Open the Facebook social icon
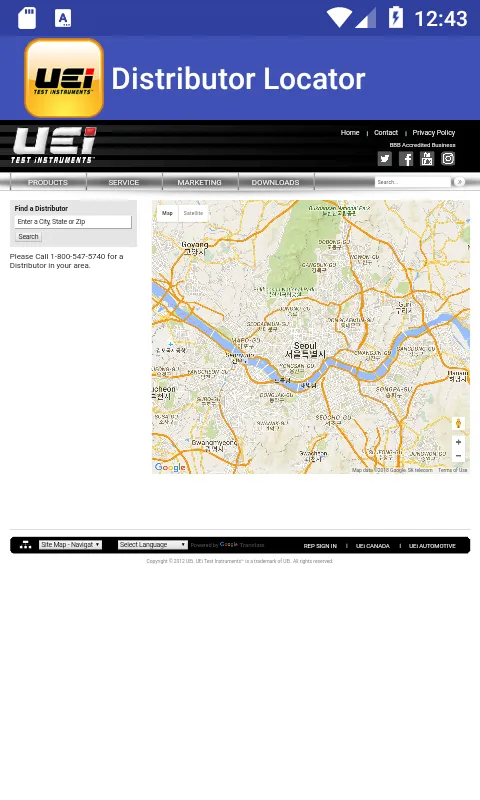 406,159
